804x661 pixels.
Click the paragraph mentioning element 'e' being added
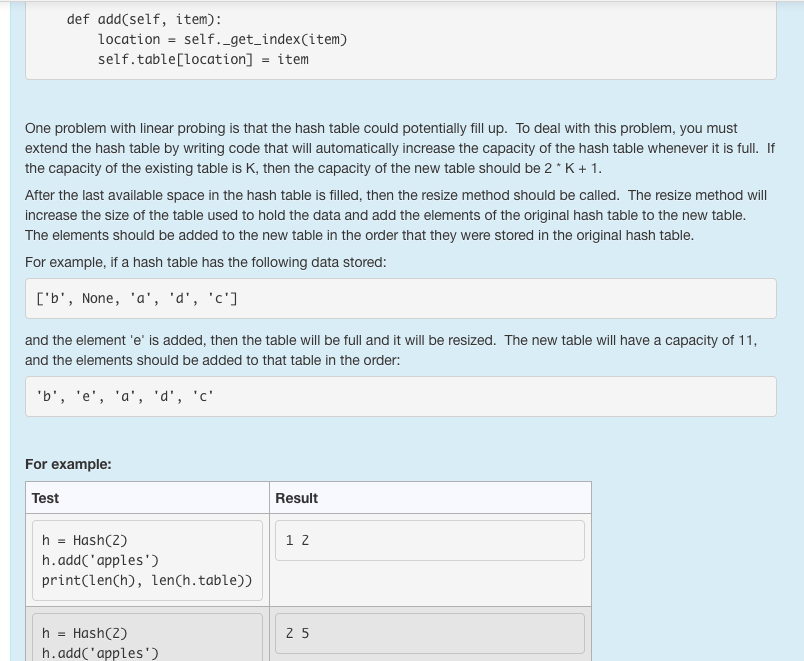(x=400, y=350)
